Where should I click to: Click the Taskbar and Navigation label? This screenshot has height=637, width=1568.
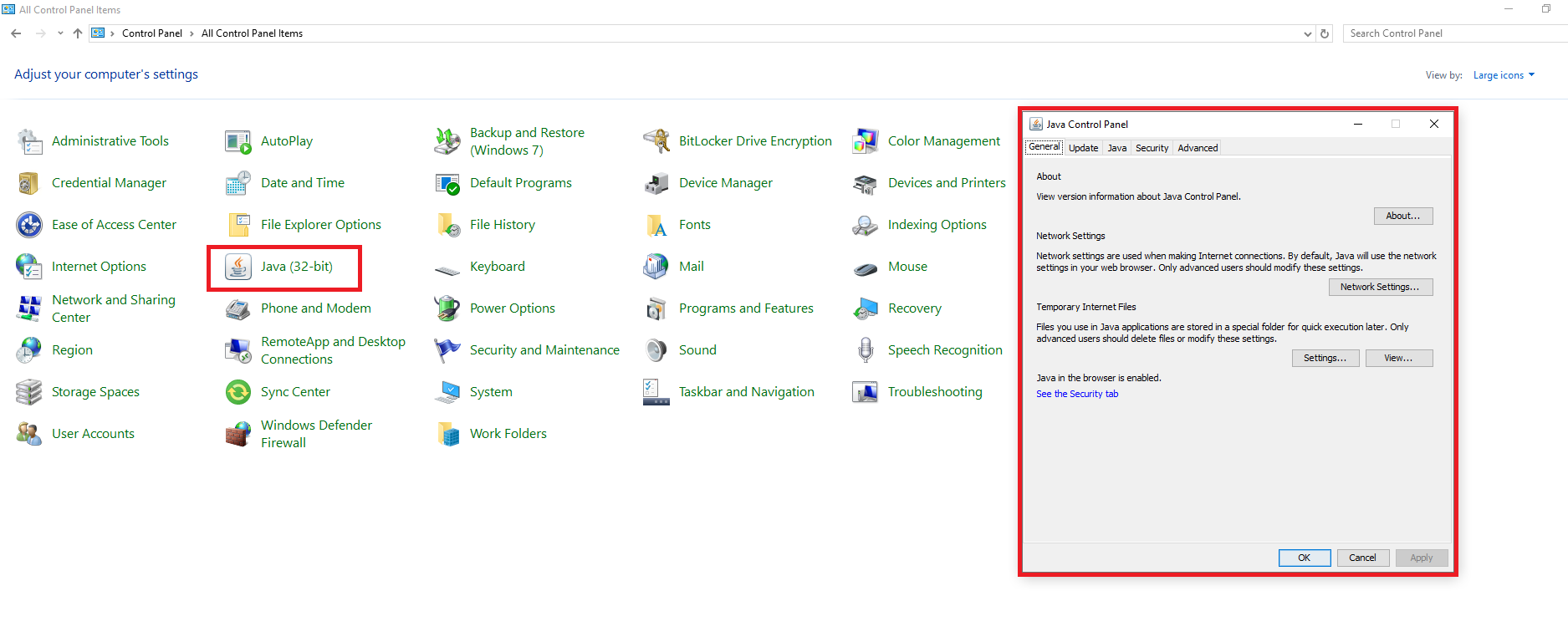click(x=746, y=392)
